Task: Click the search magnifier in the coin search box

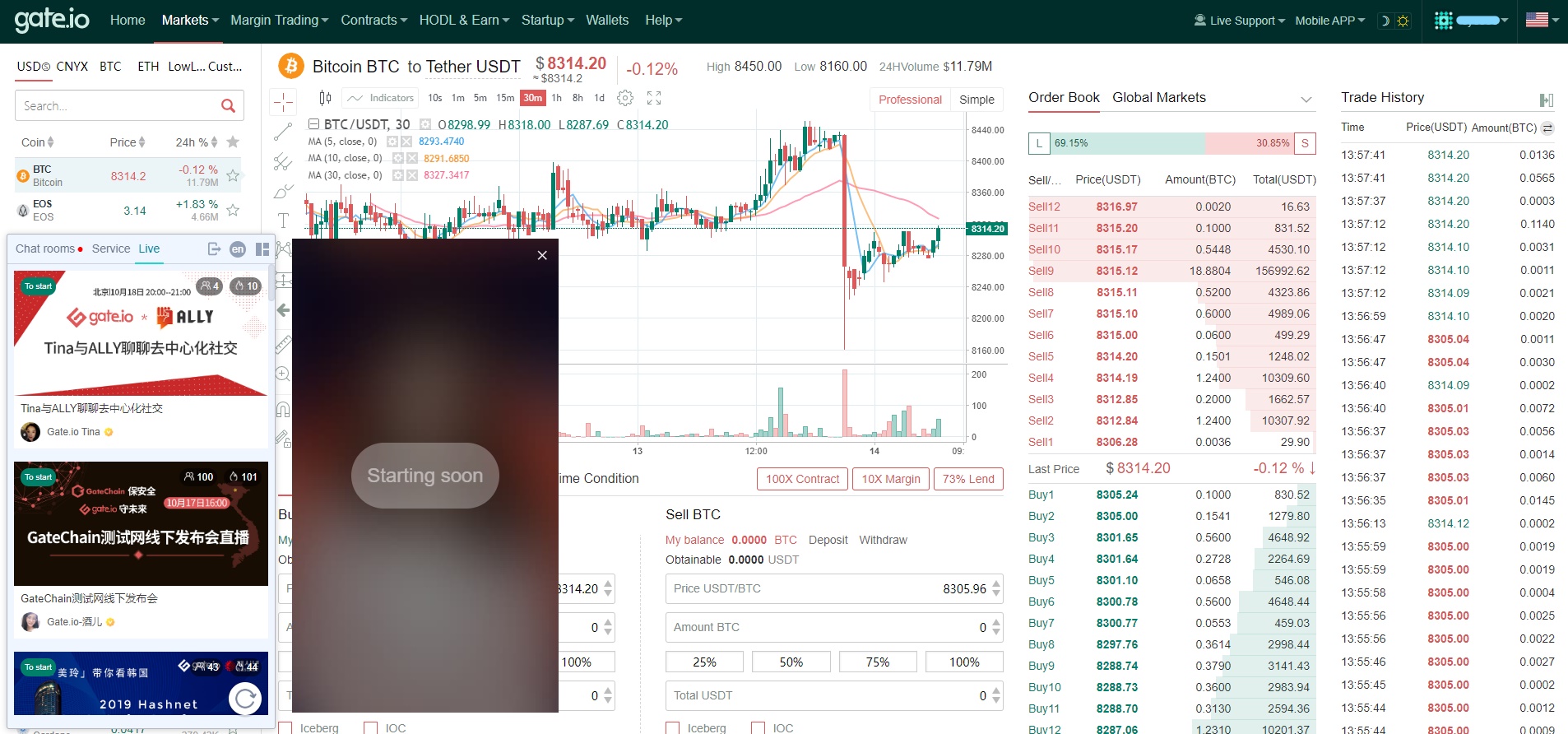Action: coord(228,105)
